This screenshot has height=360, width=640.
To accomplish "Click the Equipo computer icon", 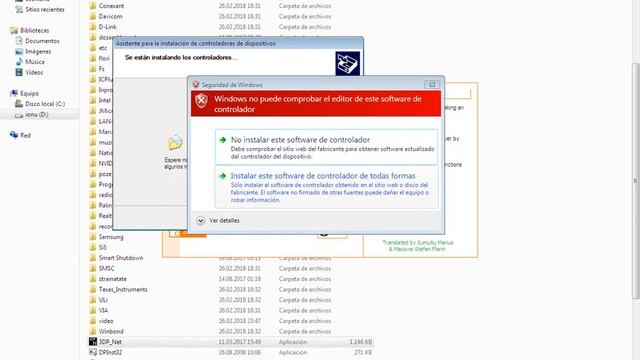I will [x=14, y=93].
